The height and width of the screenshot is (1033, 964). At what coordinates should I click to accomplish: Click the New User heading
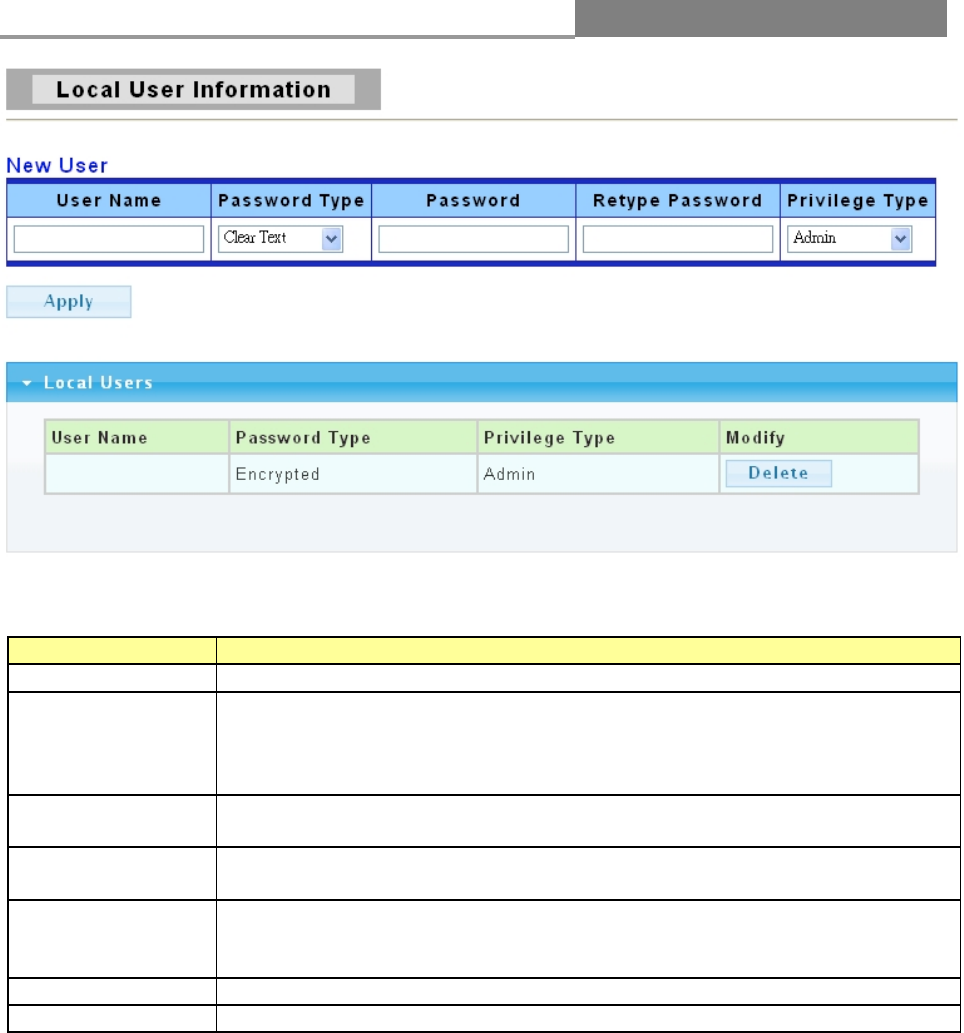click(x=57, y=165)
